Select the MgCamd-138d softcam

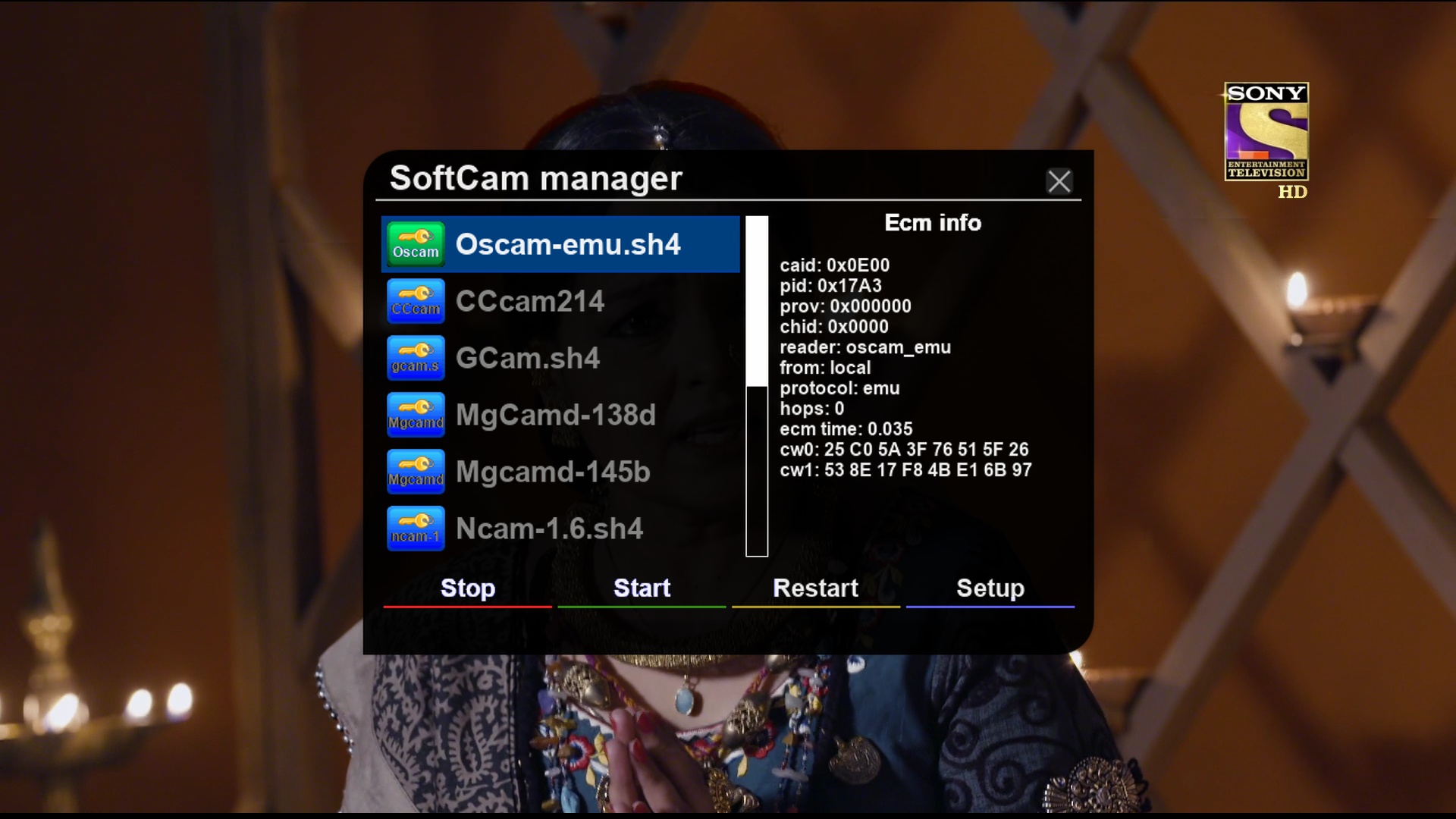(555, 415)
